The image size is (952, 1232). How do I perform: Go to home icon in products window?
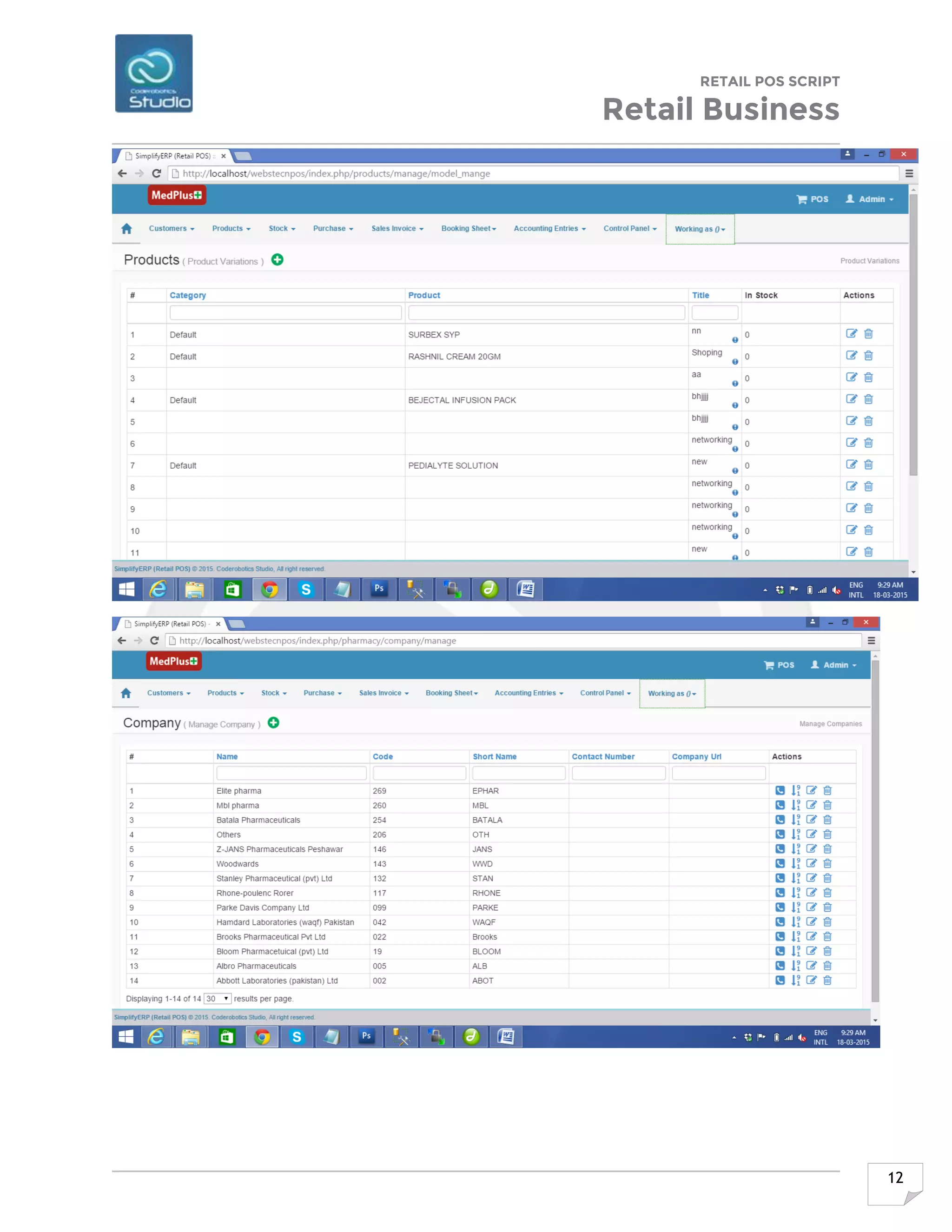point(126,228)
